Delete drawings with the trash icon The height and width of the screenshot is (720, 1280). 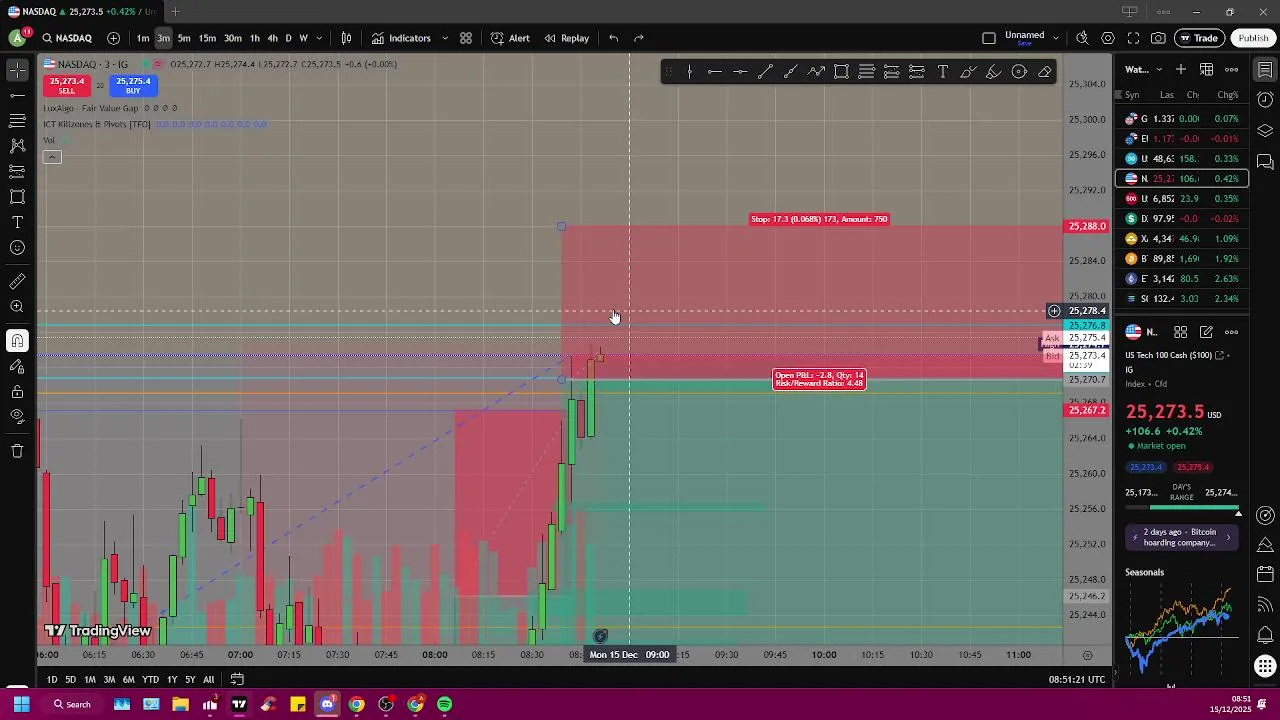[17, 451]
